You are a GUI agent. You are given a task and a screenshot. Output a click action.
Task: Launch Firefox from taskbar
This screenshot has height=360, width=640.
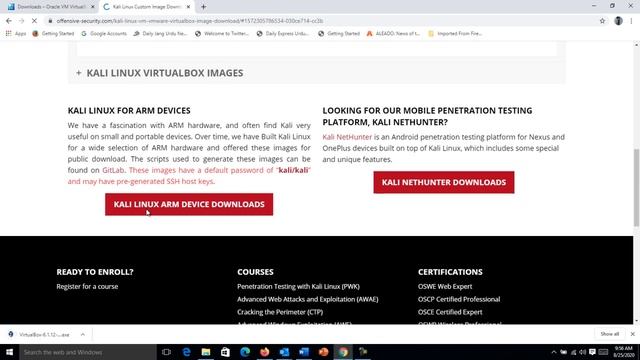(x=264, y=352)
